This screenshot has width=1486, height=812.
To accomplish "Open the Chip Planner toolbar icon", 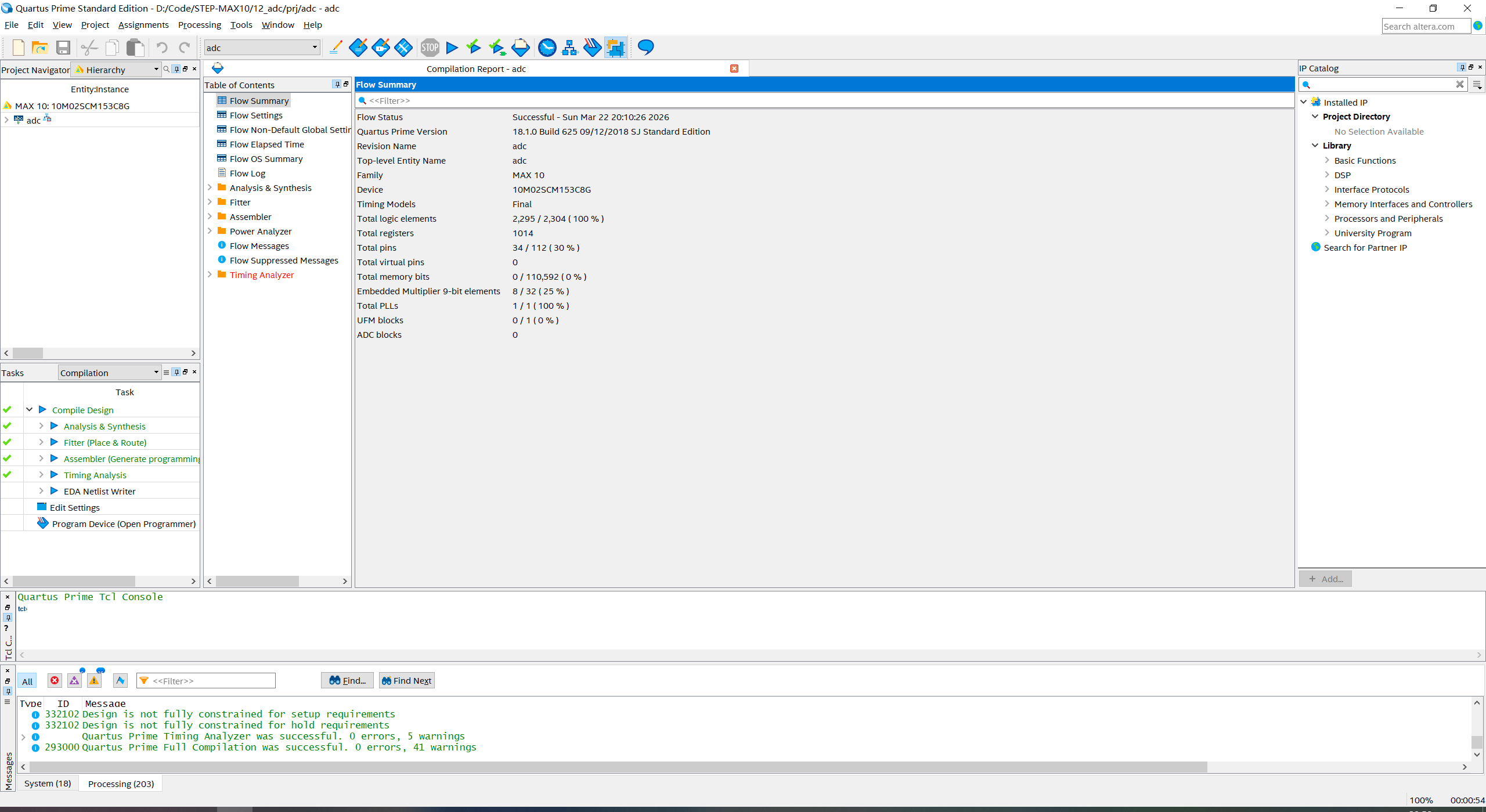I will tap(615, 48).
